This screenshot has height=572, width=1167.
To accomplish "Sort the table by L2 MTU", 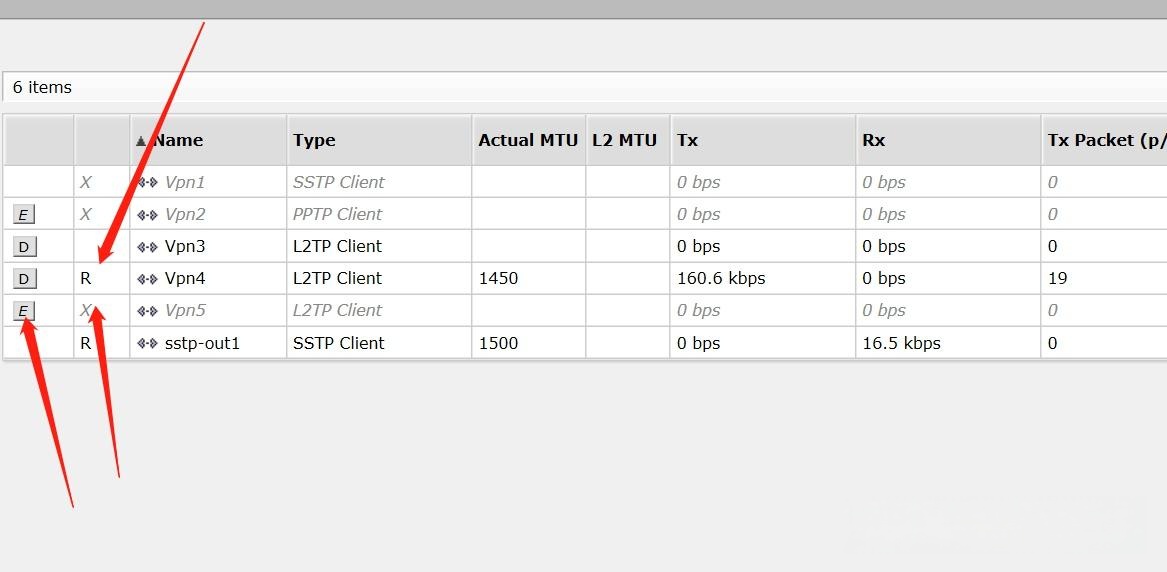I will click(624, 140).
